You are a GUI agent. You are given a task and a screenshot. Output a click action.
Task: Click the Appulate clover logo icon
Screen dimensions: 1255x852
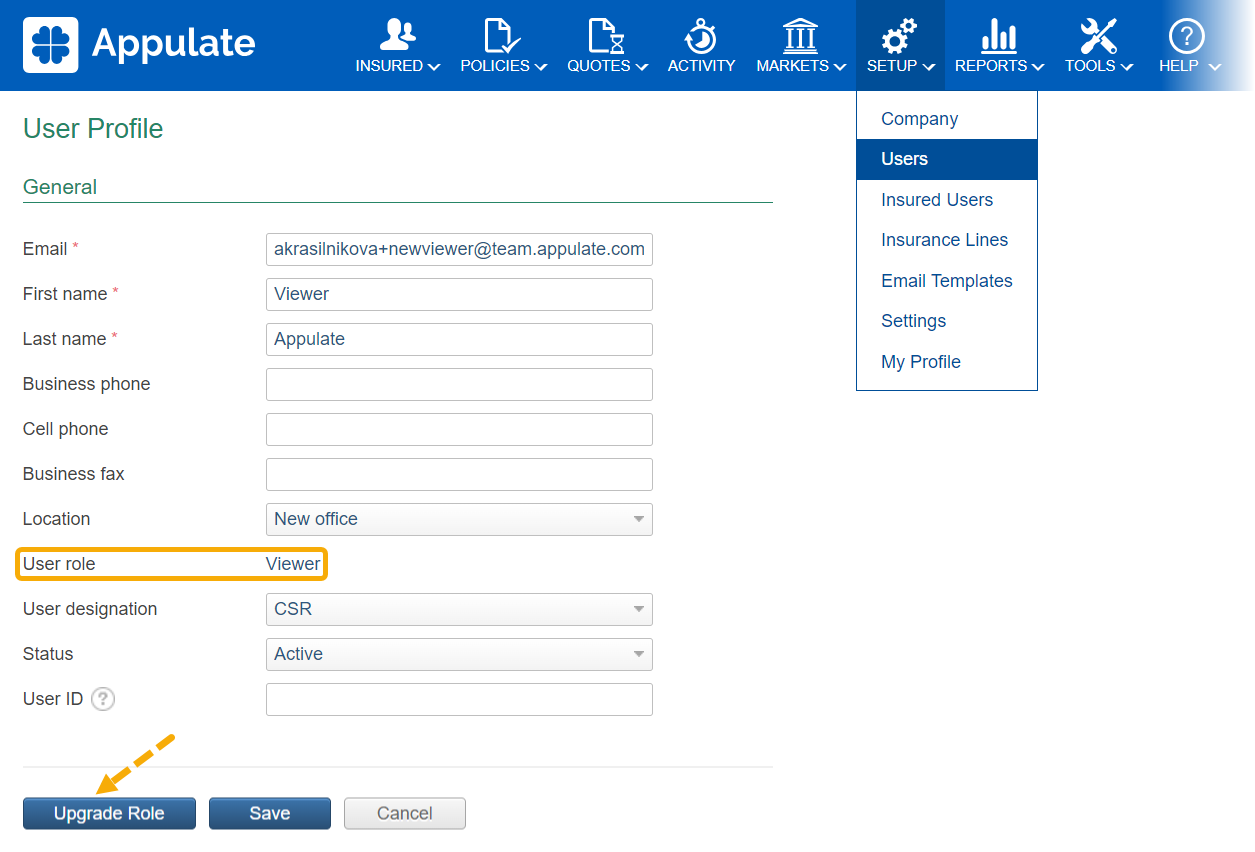coord(50,44)
